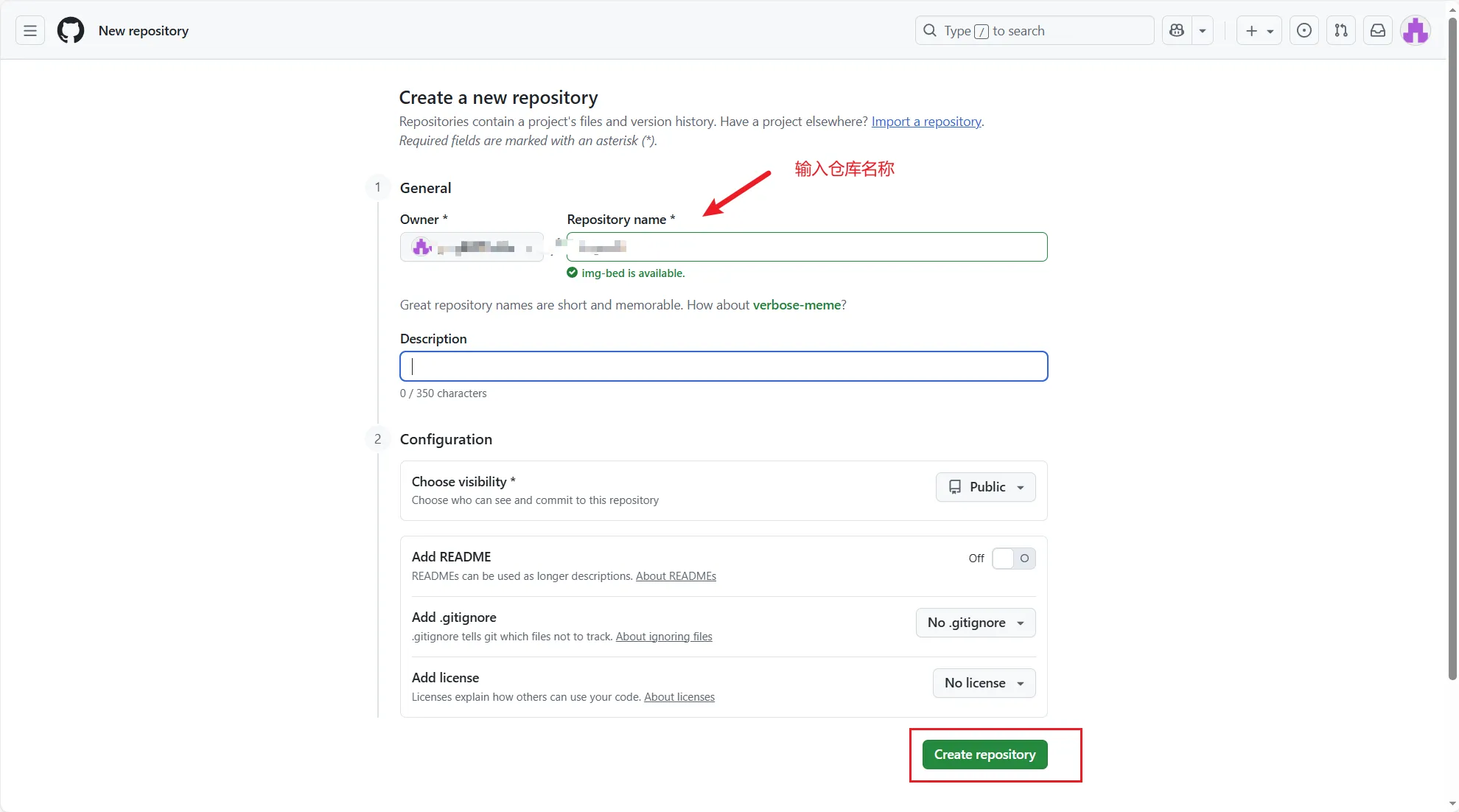The image size is (1459, 812).
Task: Open the Public visibility dropdown
Action: coord(985,487)
